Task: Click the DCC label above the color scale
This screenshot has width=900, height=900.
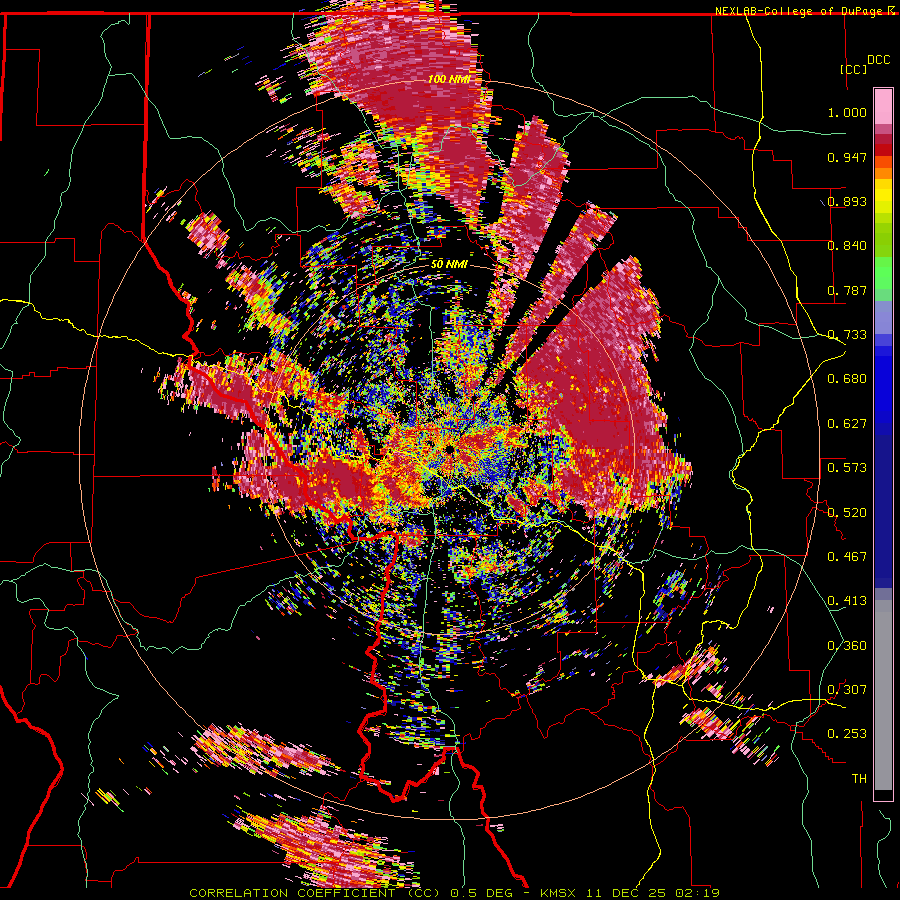Action: tap(878, 60)
